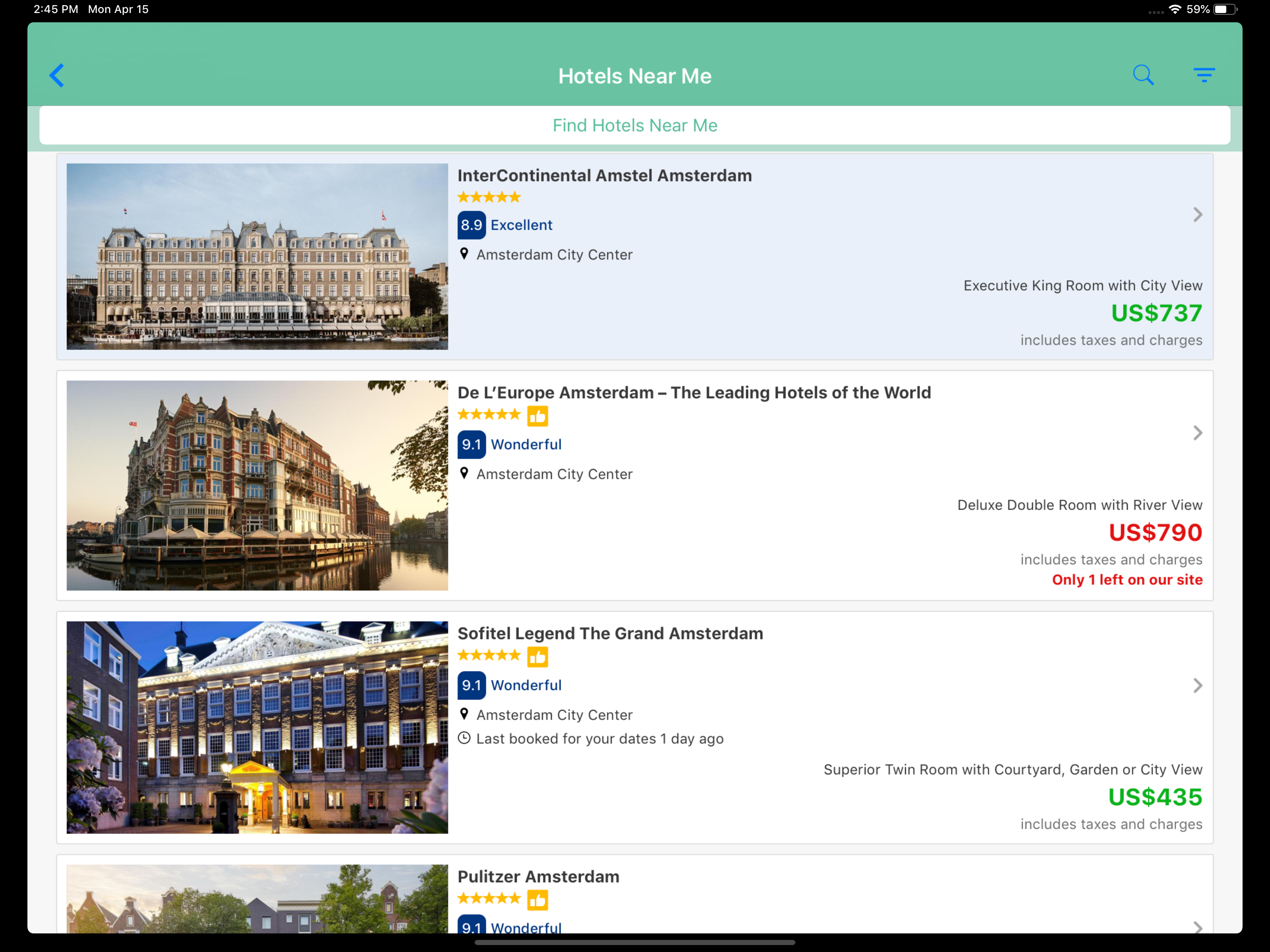Open Pulitzer Amsterdam hotel photo
Viewport: 1270px width, 952px height.
point(257,899)
